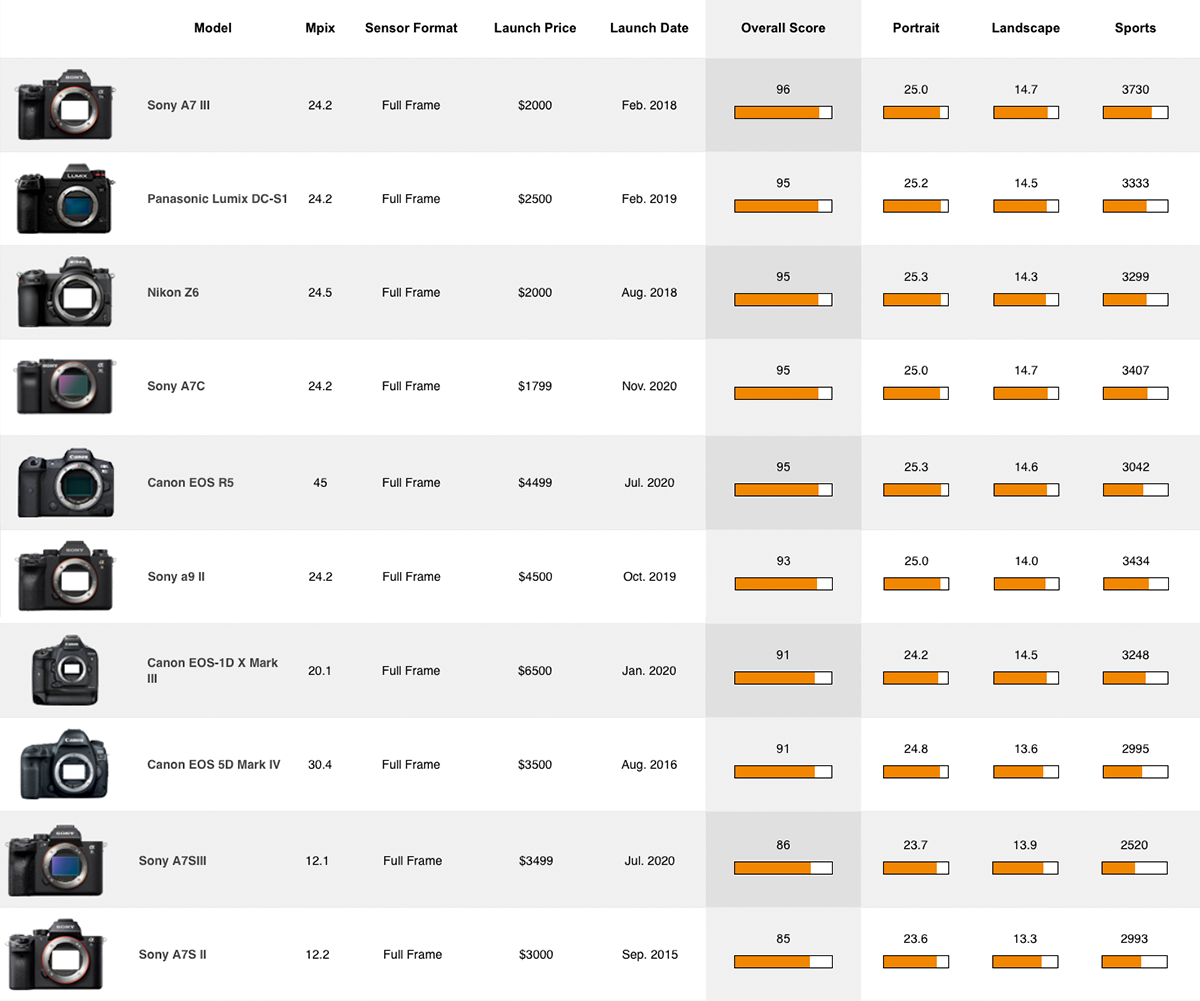Open the Sony A7C model link

176,386
